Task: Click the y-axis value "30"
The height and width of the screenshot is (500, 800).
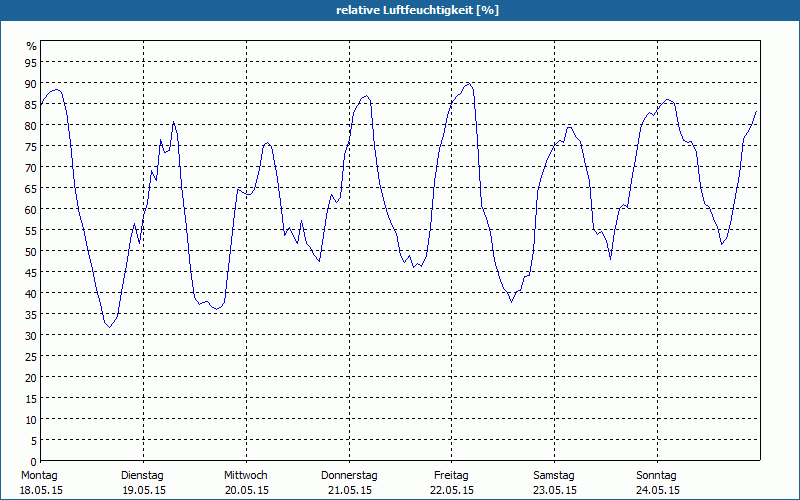Action: point(31,335)
